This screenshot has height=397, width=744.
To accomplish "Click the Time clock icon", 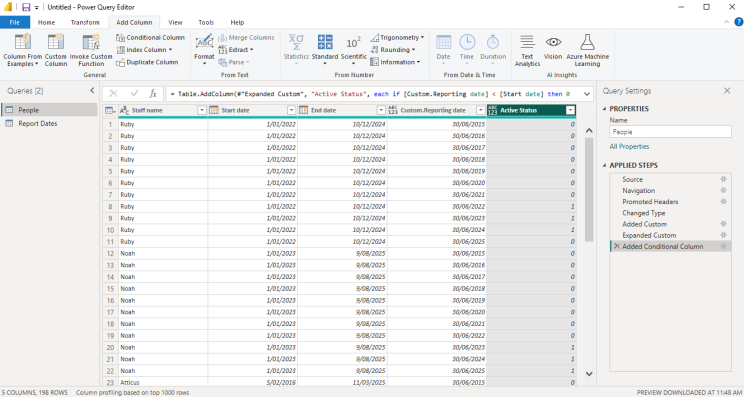I will 467,42.
